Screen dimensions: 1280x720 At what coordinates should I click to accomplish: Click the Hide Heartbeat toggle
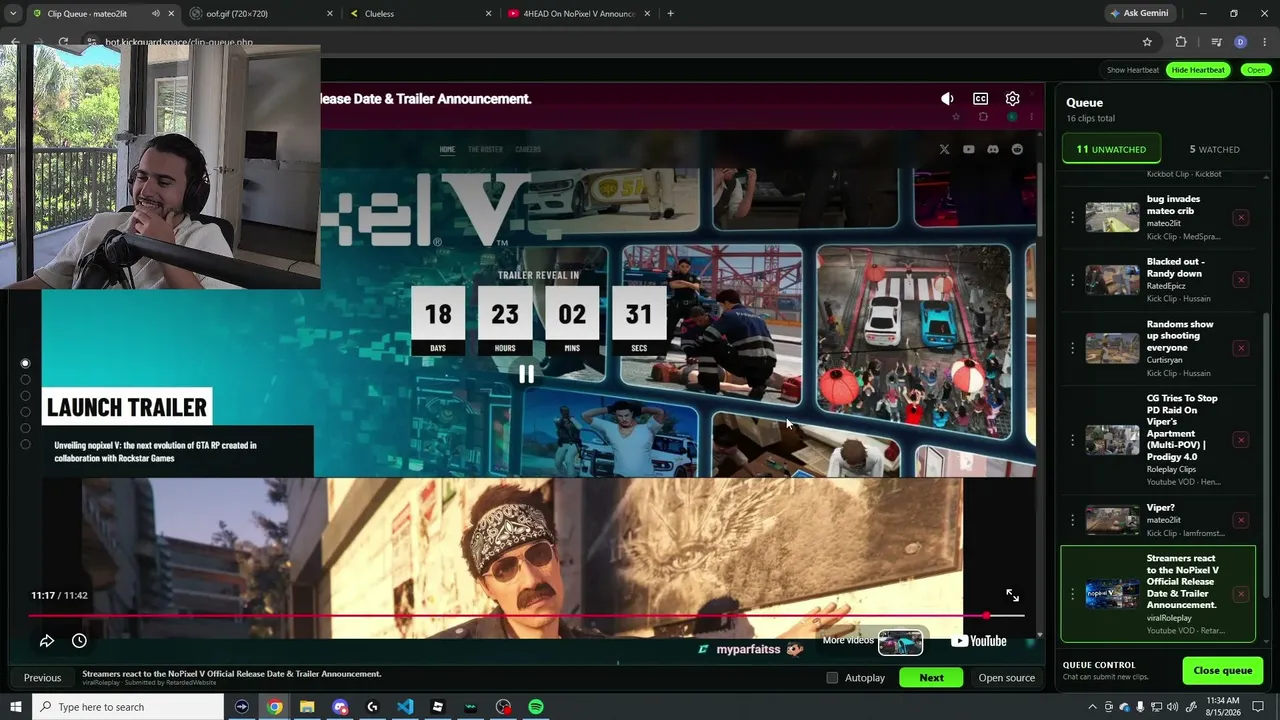click(x=1198, y=70)
